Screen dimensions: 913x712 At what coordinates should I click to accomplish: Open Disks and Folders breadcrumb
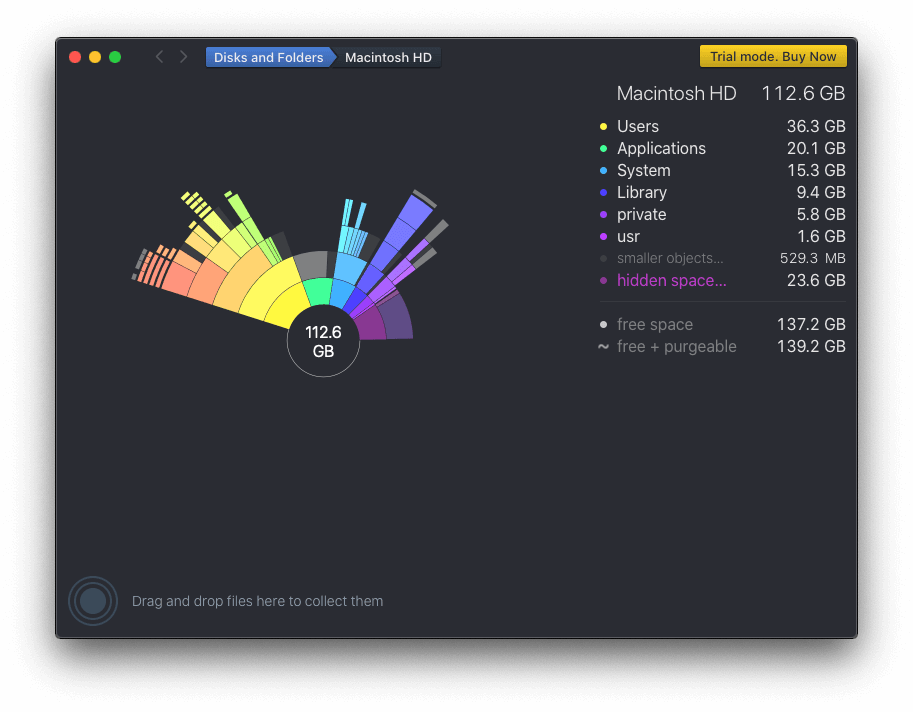[x=268, y=57]
